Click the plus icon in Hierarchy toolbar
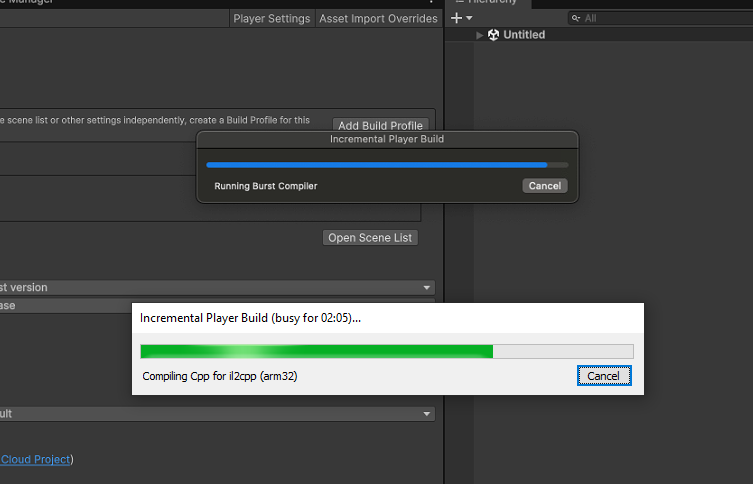753x484 pixels. [456, 18]
